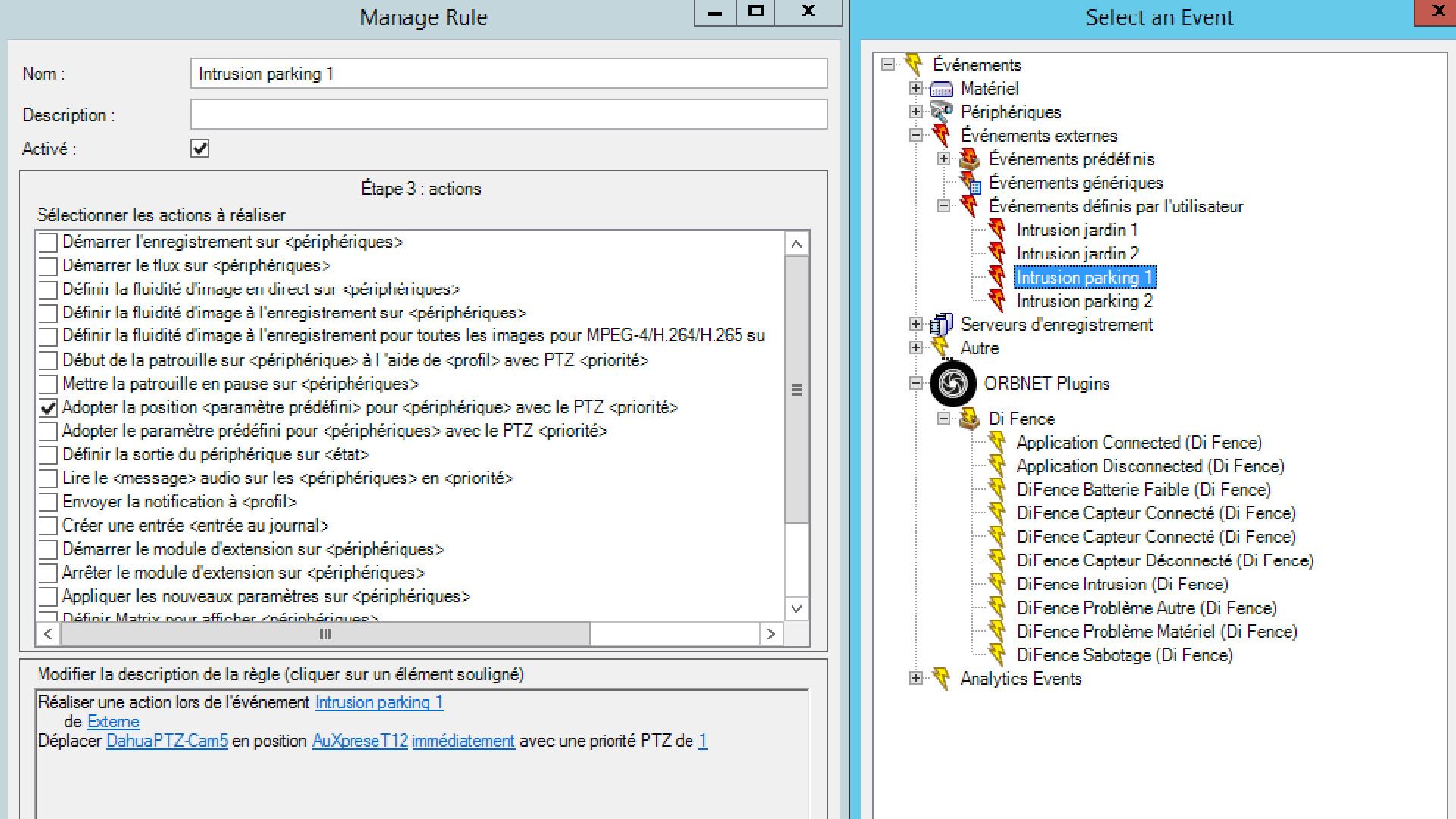Toggle the Activé checkbox
1456x819 pixels.
click(x=200, y=149)
